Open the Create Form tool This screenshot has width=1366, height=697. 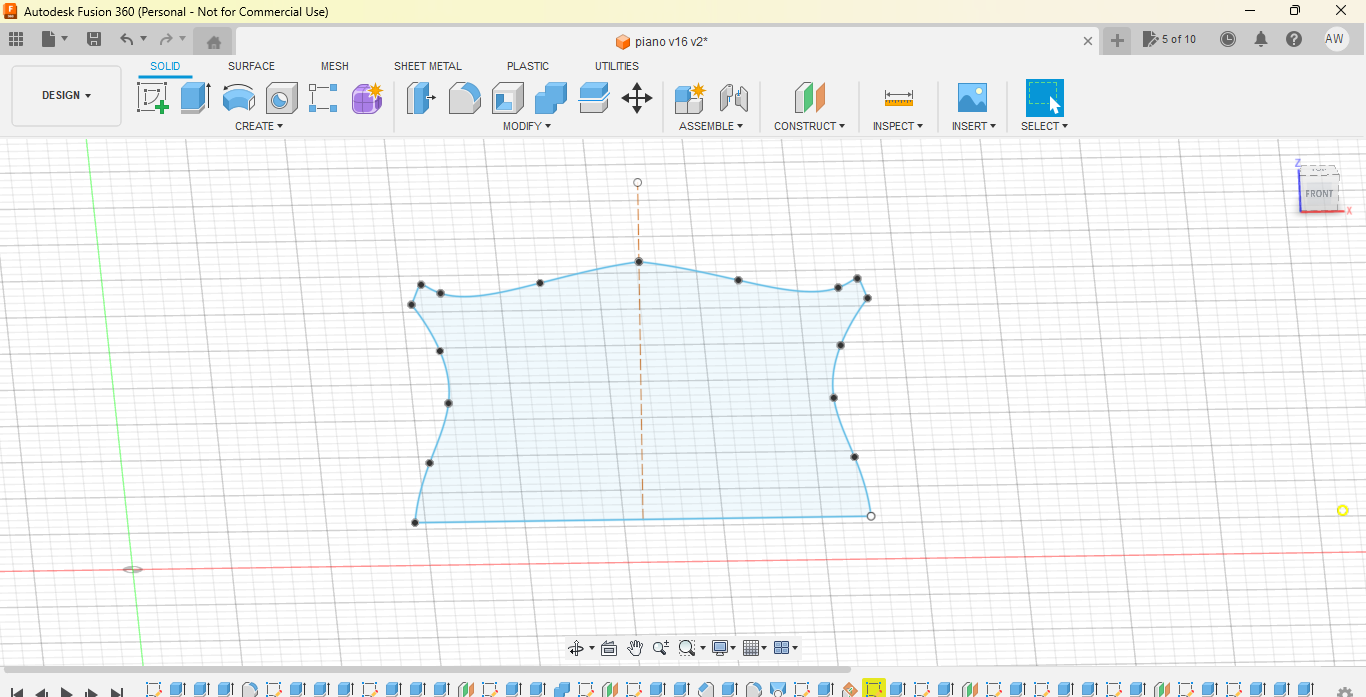coord(367,98)
